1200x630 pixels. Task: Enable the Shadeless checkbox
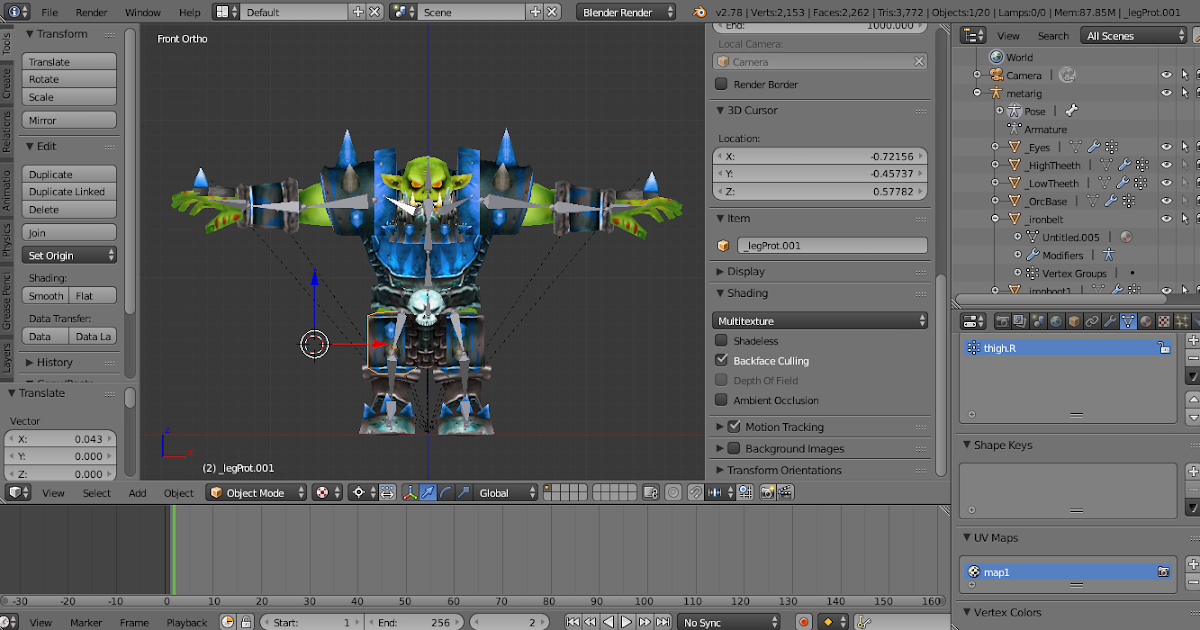(722, 340)
